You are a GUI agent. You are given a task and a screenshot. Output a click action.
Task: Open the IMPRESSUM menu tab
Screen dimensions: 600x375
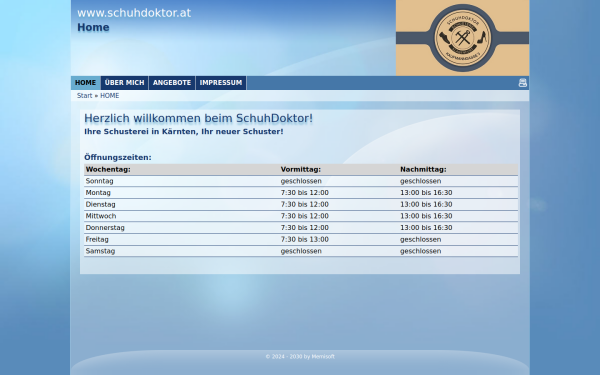coord(221,83)
